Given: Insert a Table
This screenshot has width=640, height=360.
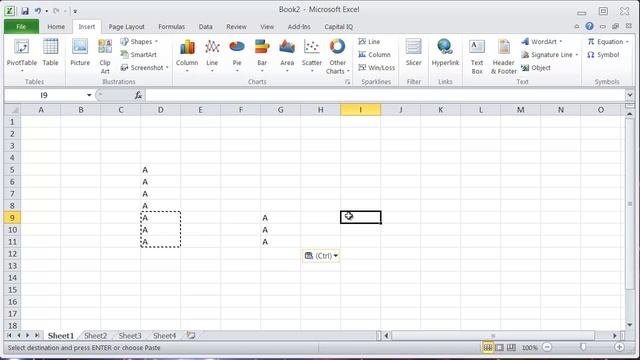Looking at the screenshot, I should click(x=51, y=53).
